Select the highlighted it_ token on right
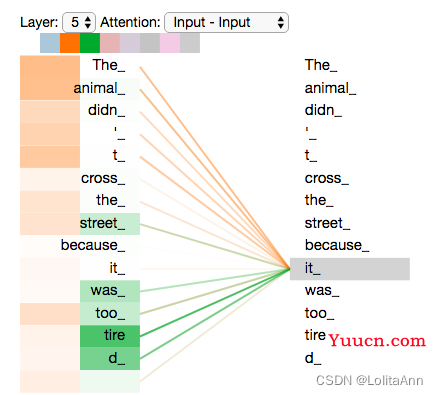Image resolution: width=438 pixels, height=395 pixels. click(x=350, y=269)
